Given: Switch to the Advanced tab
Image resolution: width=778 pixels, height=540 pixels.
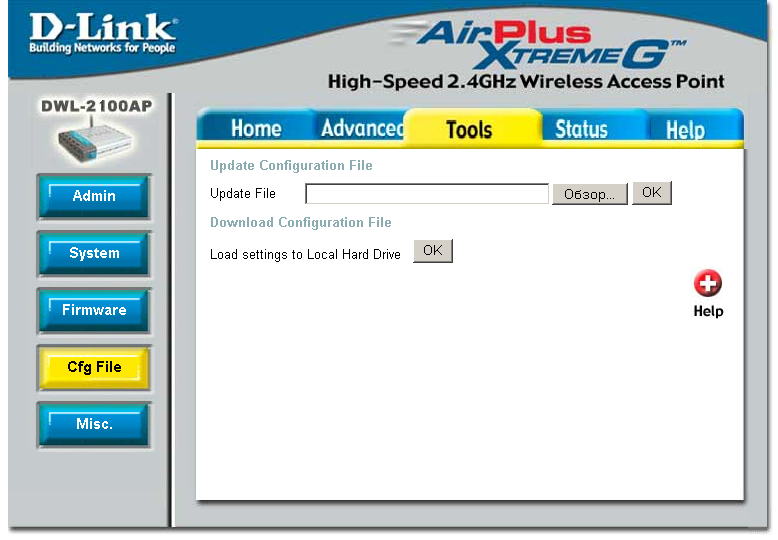Looking at the screenshot, I should click(x=362, y=128).
